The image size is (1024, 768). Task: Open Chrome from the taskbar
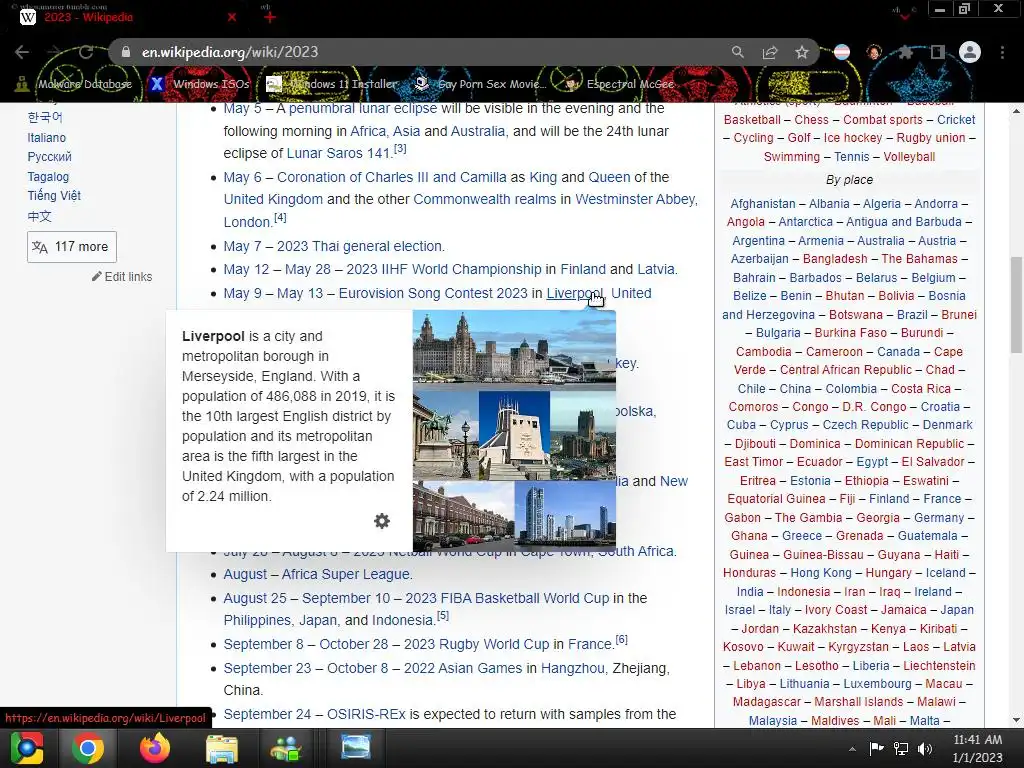pos(88,748)
